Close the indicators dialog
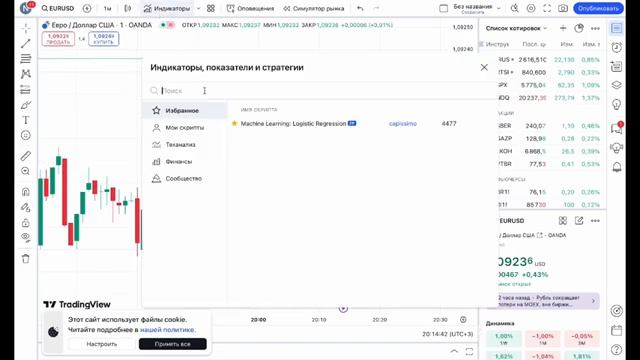Viewport: 640px width, 360px height. pyautogui.click(x=484, y=67)
